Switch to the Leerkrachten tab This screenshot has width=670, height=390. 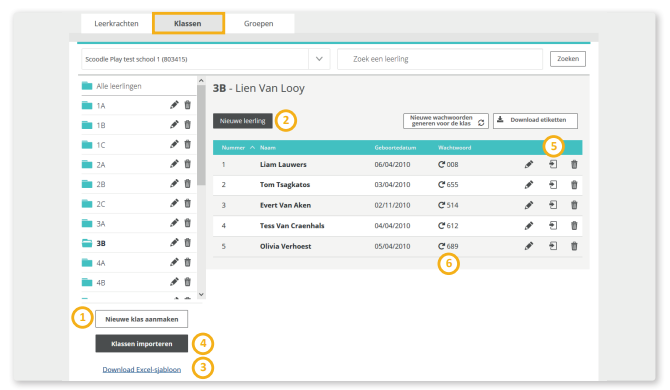point(116,23)
